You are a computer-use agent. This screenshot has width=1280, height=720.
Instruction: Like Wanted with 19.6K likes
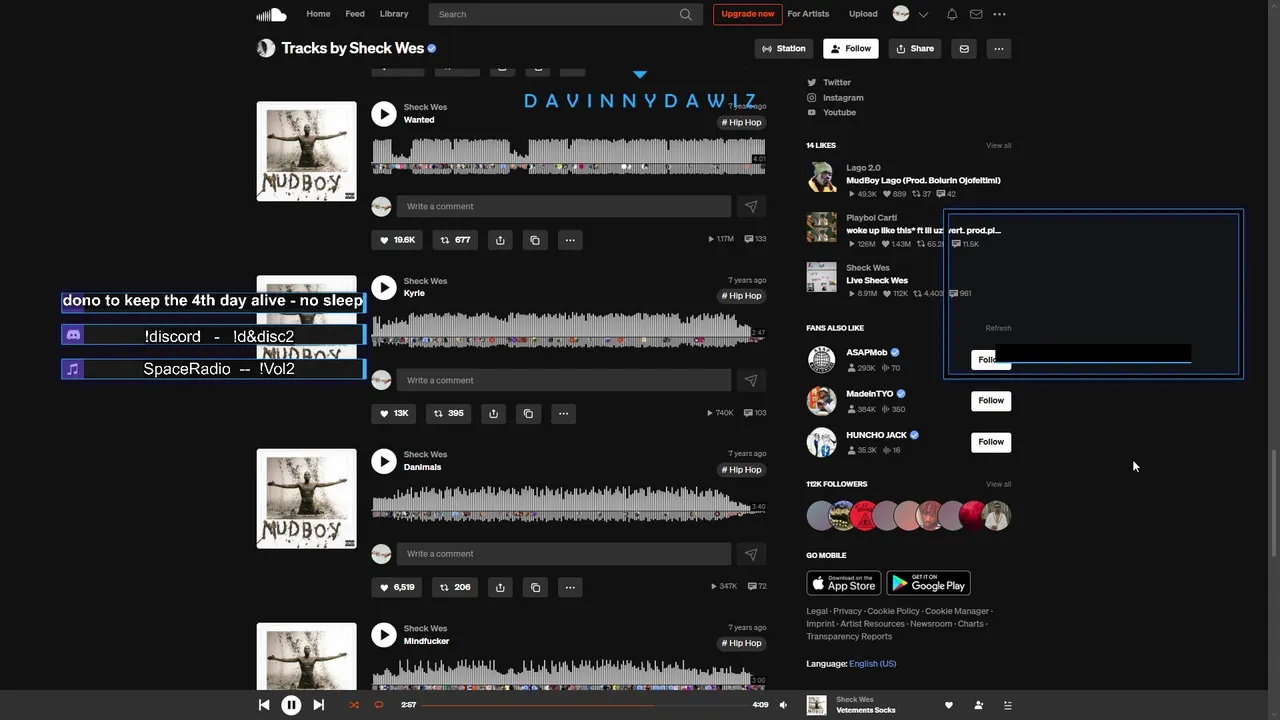(397, 240)
